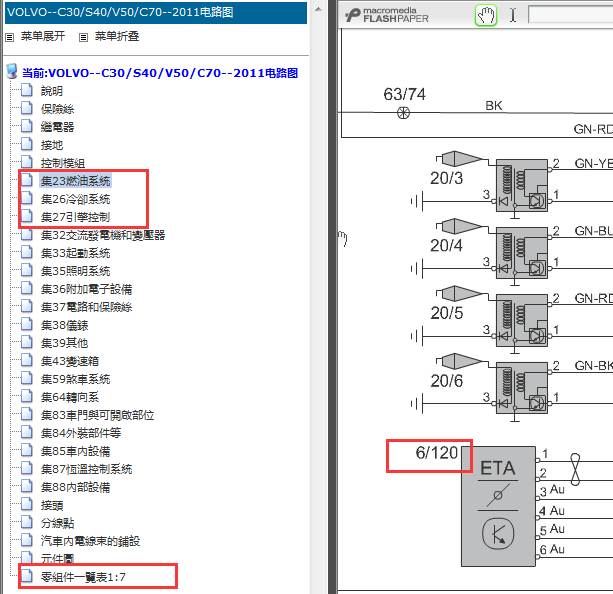Viewport: 613px width, 594px height.
Task: Click the Macromedia FlashPaper logo
Action: (387, 15)
